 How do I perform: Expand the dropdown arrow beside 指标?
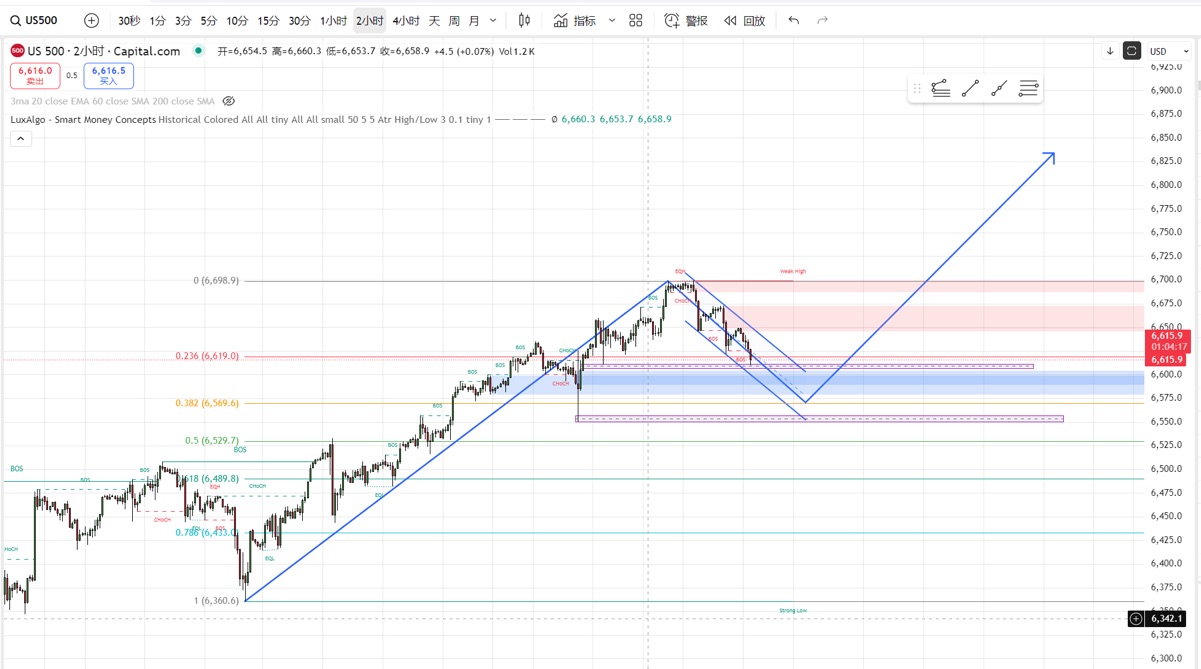point(612,20)
